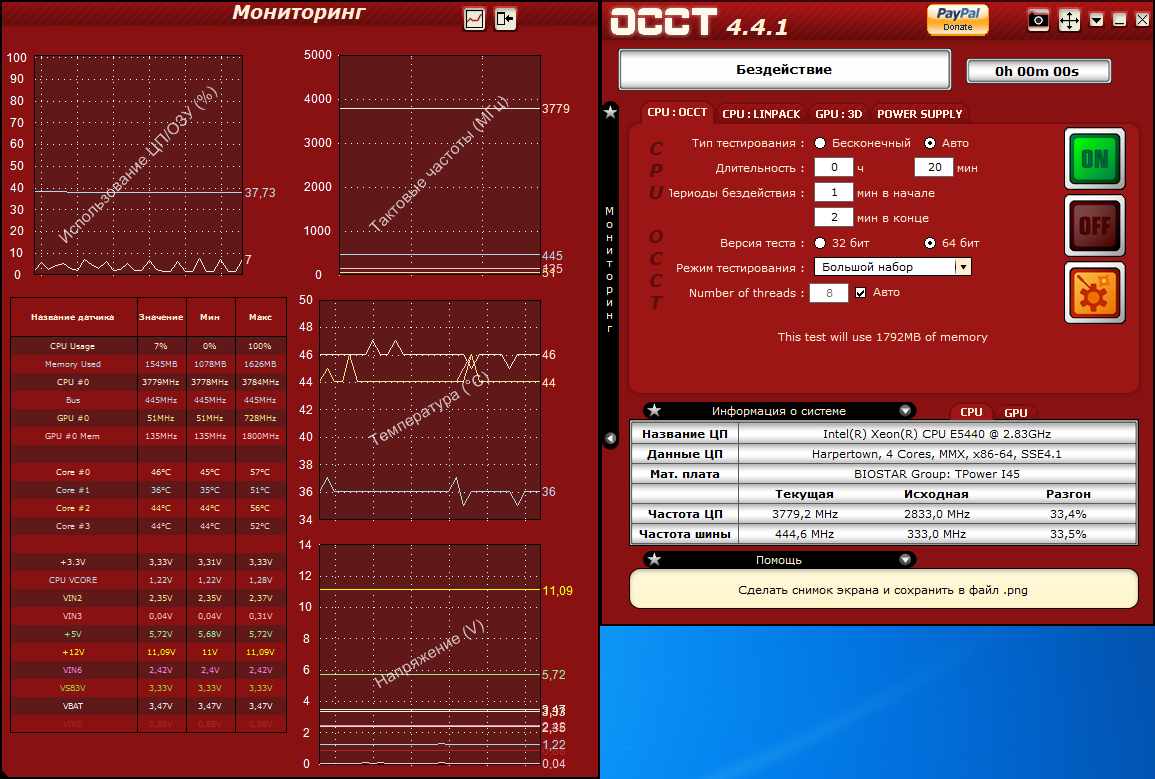1155x779 pixels.
Task: Click the star icon above the Monitoring sidebar
Action: click(610, 112)
